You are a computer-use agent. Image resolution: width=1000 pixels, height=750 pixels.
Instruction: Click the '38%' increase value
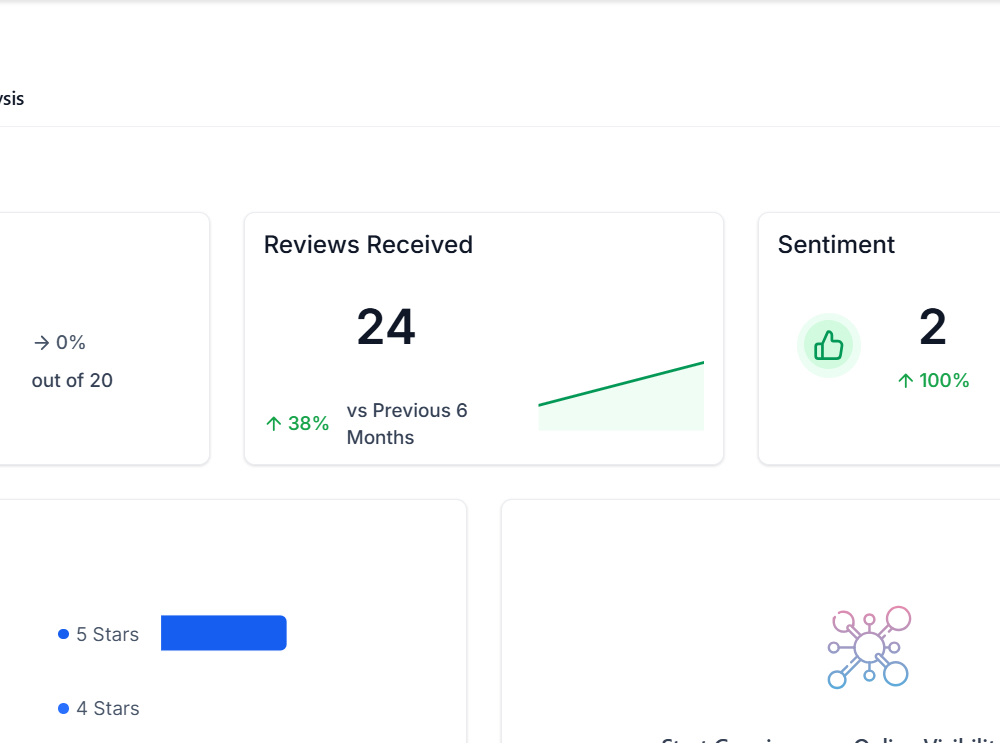pos(308,423)
